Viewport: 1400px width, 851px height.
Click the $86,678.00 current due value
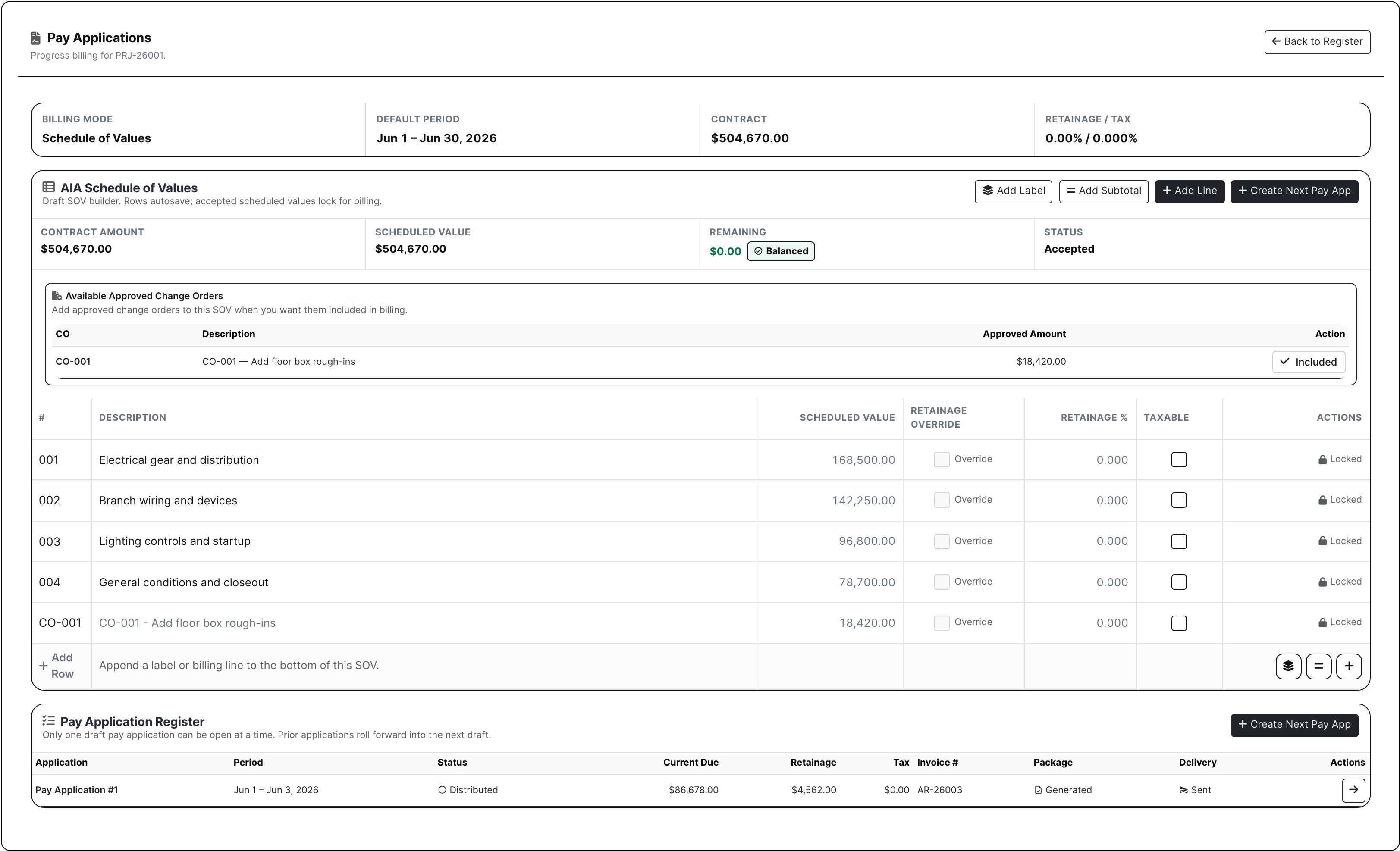click(693, 790)
